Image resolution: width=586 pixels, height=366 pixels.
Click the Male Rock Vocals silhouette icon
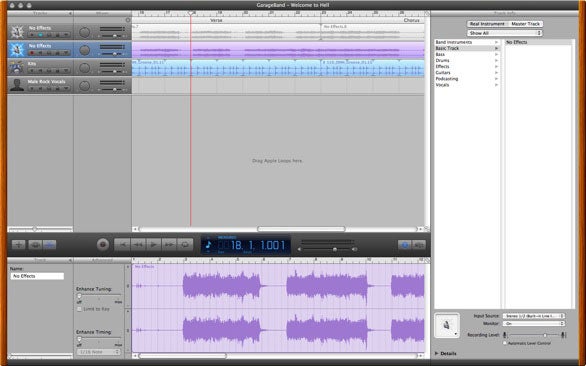click(x=16, y=86)
